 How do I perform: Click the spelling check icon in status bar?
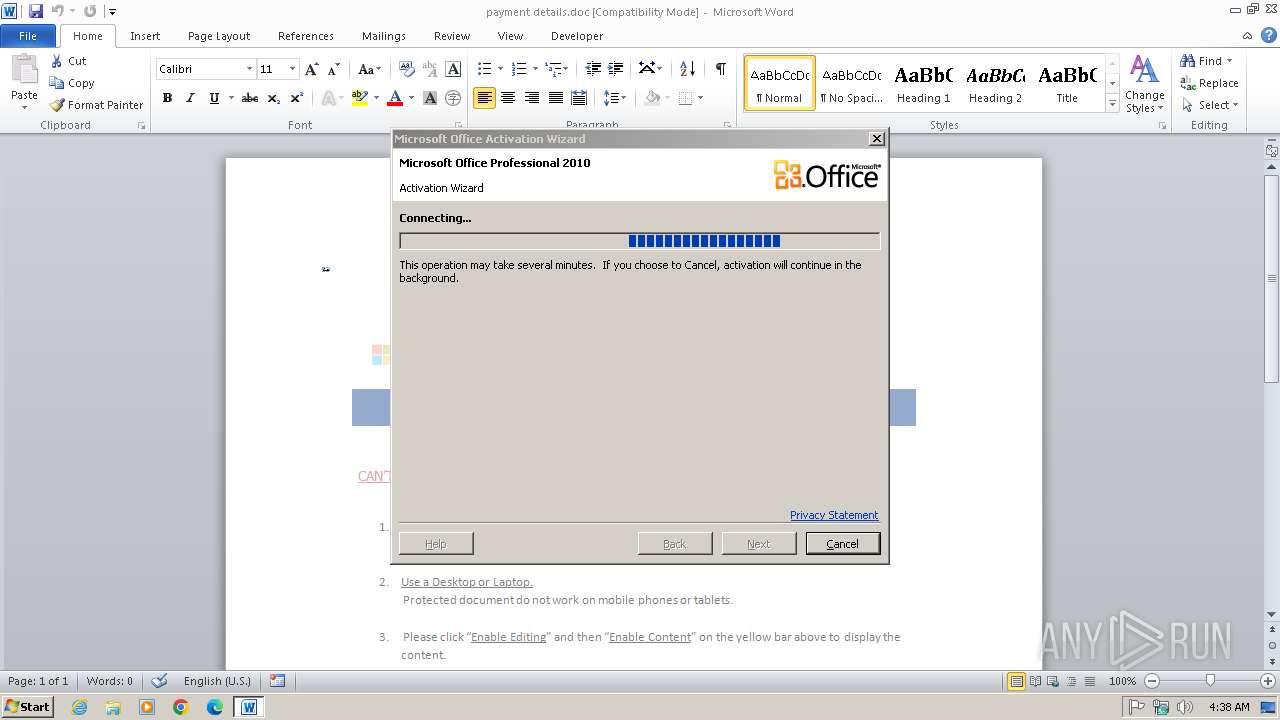tap(159, 681)
